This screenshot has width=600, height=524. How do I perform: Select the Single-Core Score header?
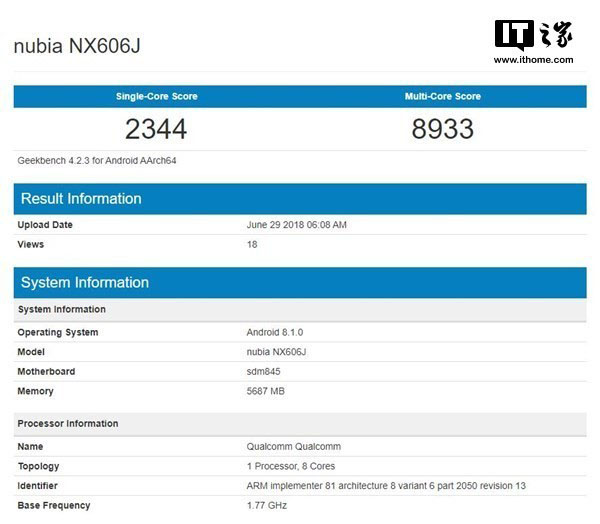[x=157, y=97]
